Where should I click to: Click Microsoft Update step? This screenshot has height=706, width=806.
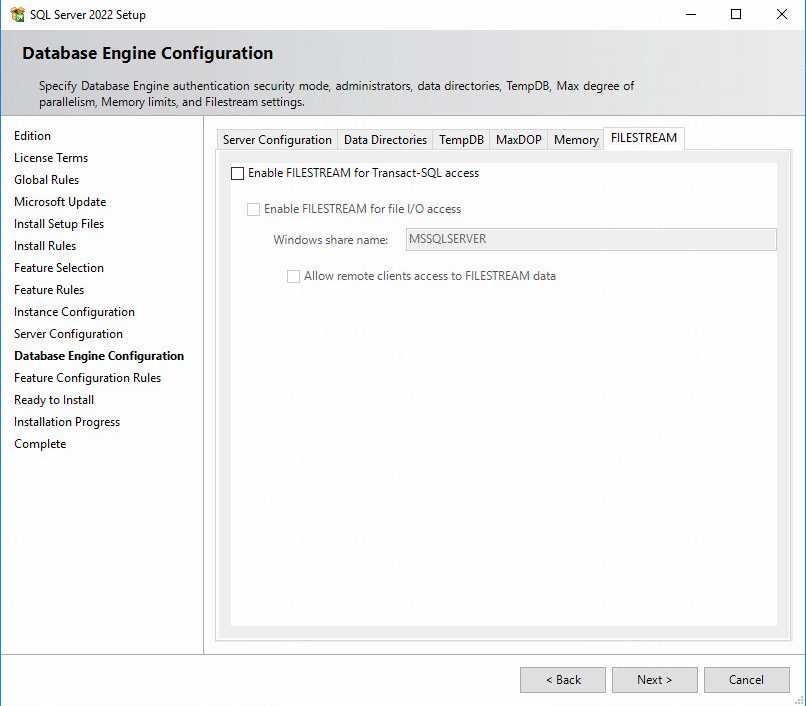coord(60,202)
